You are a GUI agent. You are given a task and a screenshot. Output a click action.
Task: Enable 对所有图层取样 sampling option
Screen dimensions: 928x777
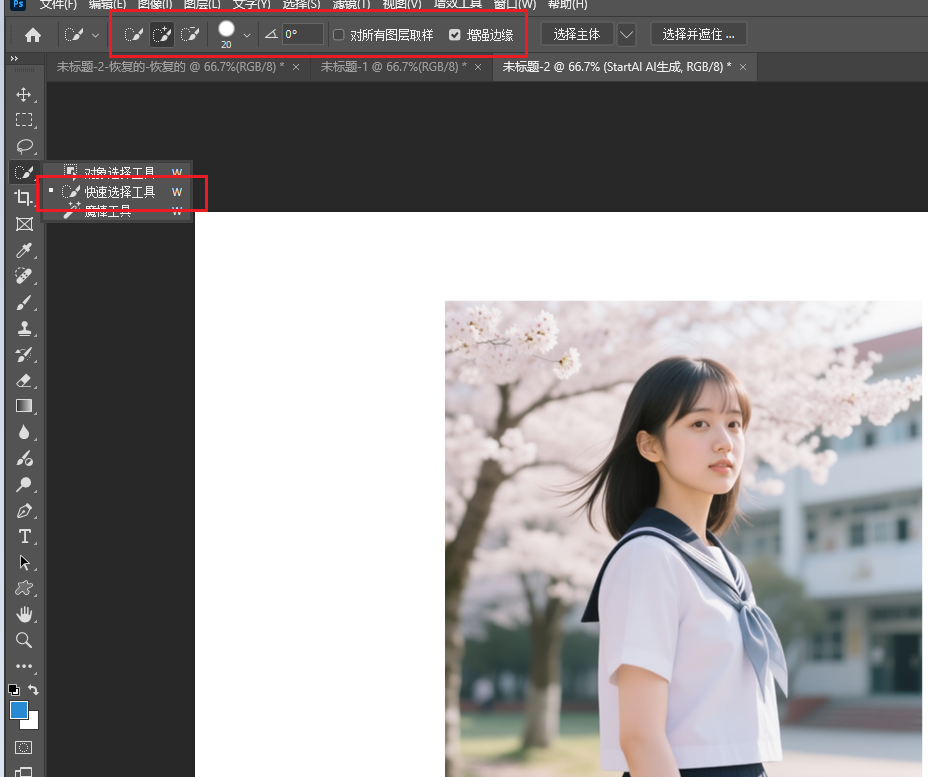338,33
